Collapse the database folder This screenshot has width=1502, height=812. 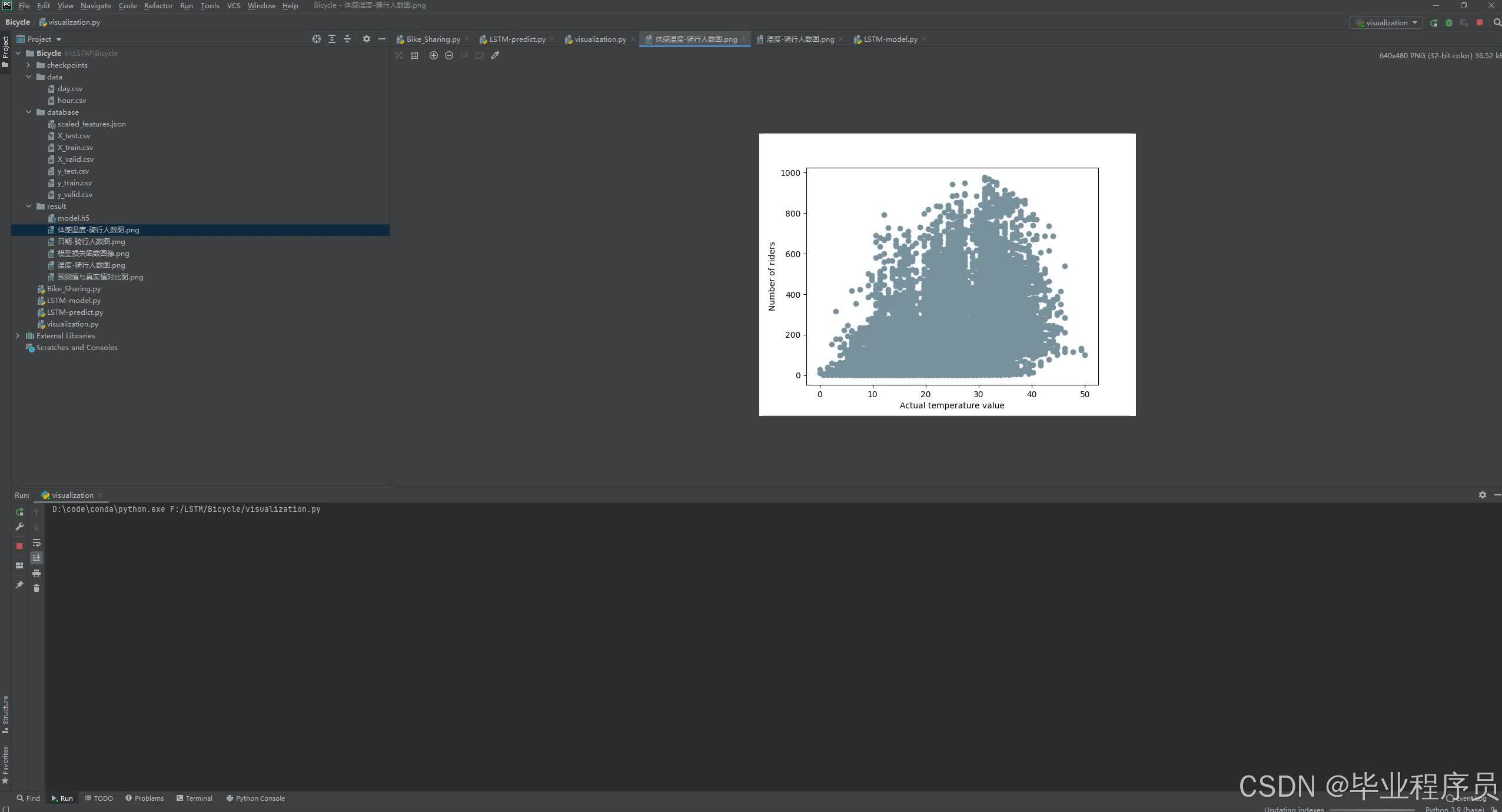tap(28, 112)
